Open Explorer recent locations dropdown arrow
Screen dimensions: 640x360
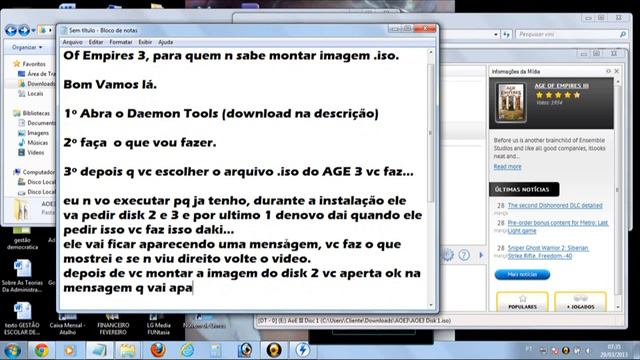point(33,31)
